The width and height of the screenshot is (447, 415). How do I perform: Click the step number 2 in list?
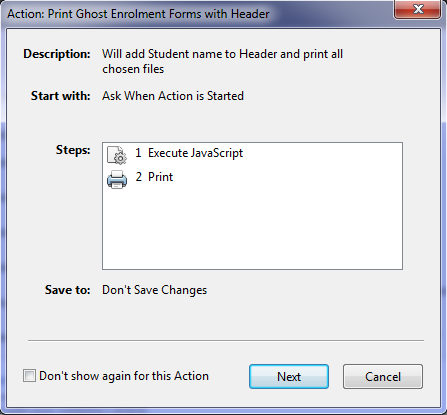click(x=139, y=177)
